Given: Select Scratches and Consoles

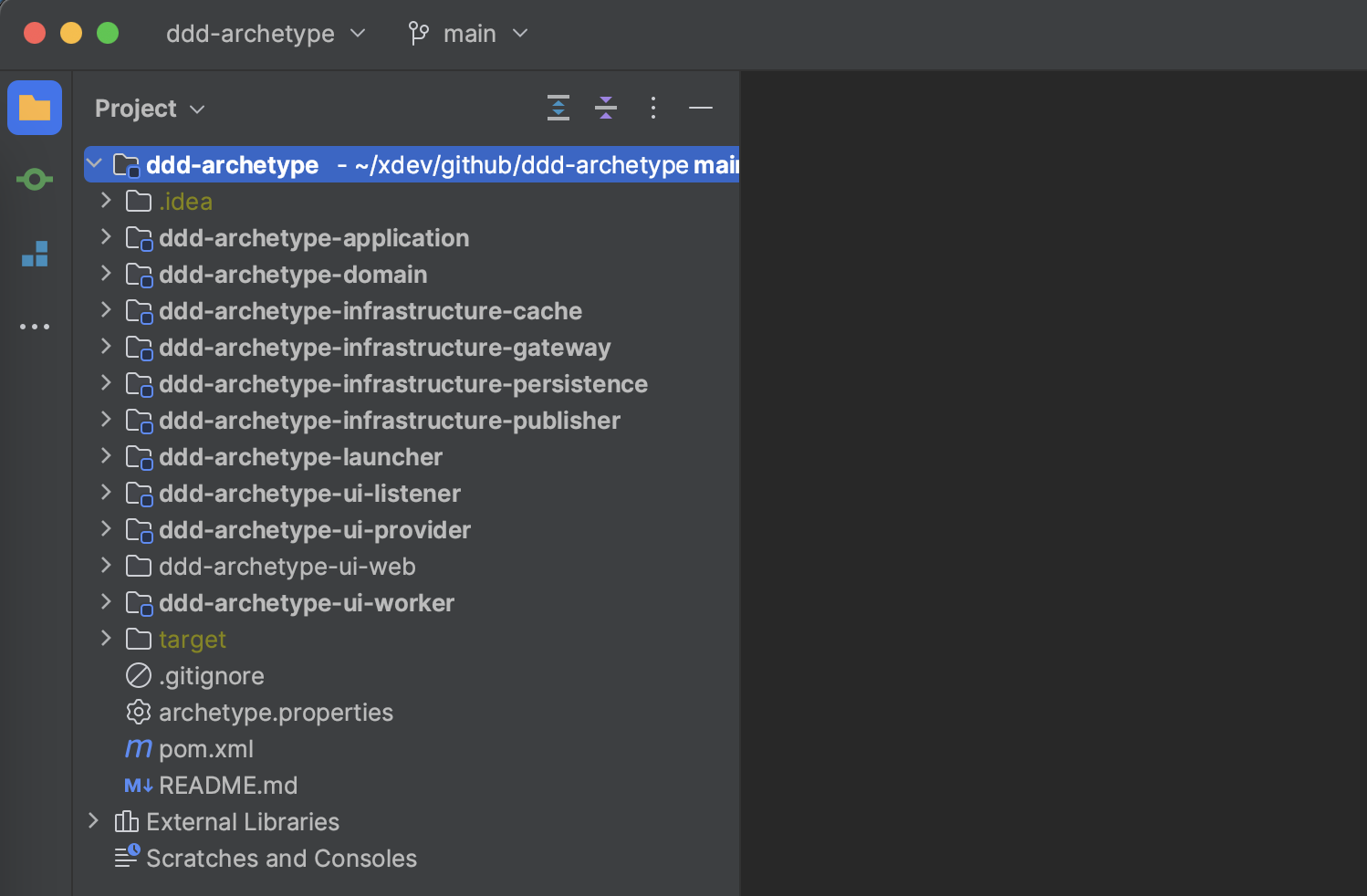Looking at the screenshot, I should coord(280,859).
